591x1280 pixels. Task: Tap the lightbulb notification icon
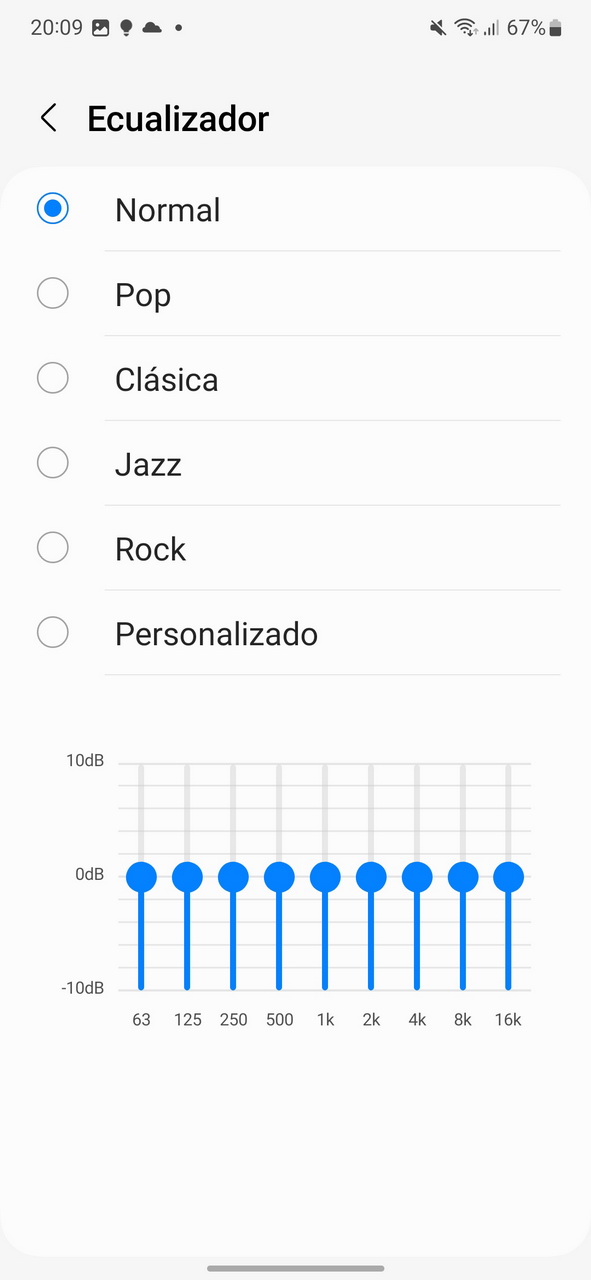pyautogui.click(x=126, y=28)
